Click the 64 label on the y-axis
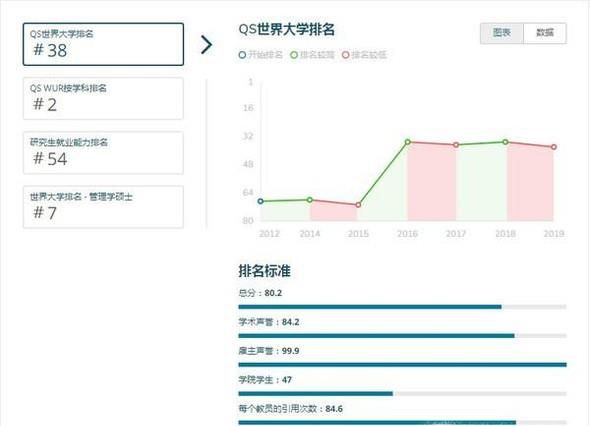Viewport: 590px width, 426px height. [x=248, y=192]
